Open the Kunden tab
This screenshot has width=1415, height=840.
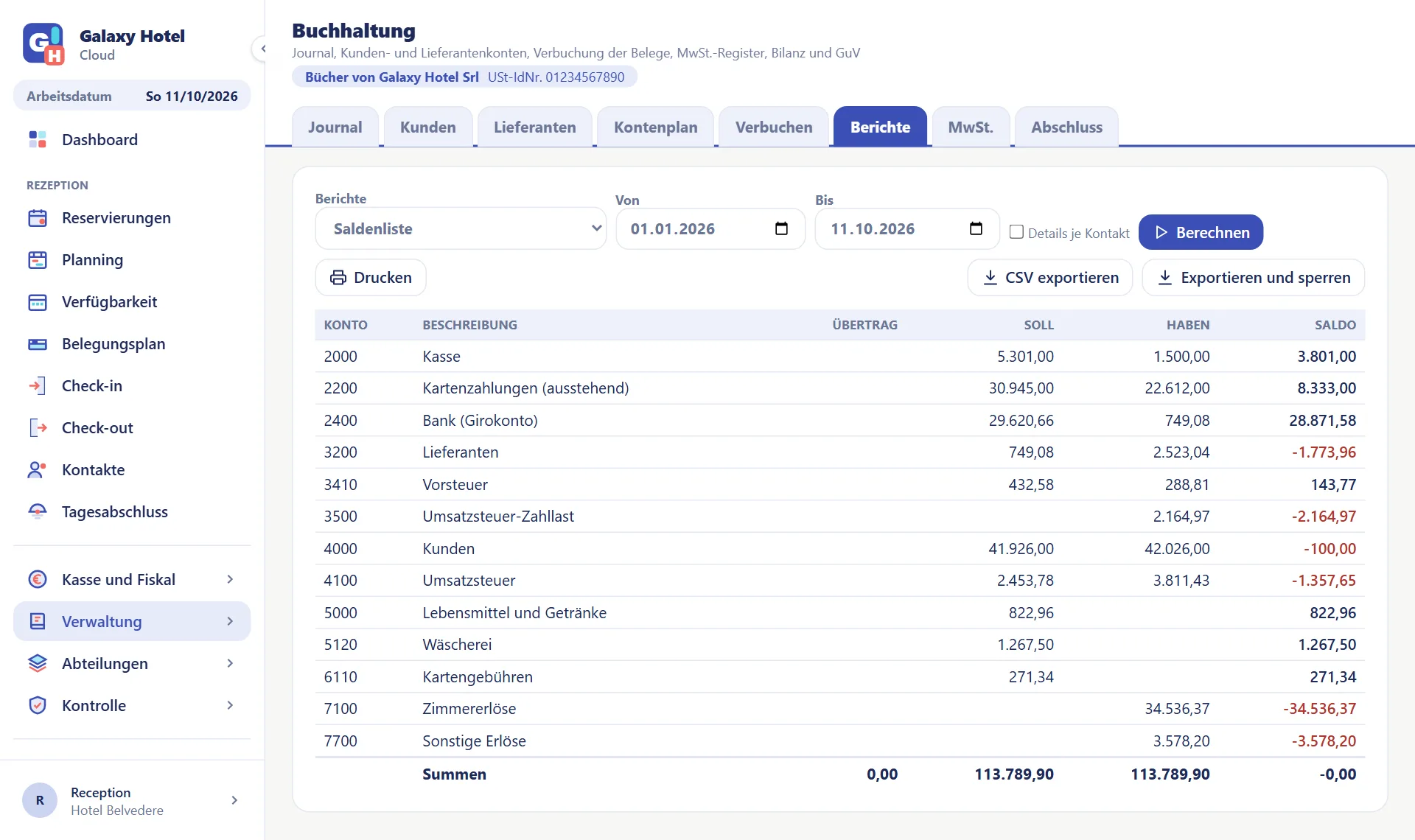[x=428, y=127]
